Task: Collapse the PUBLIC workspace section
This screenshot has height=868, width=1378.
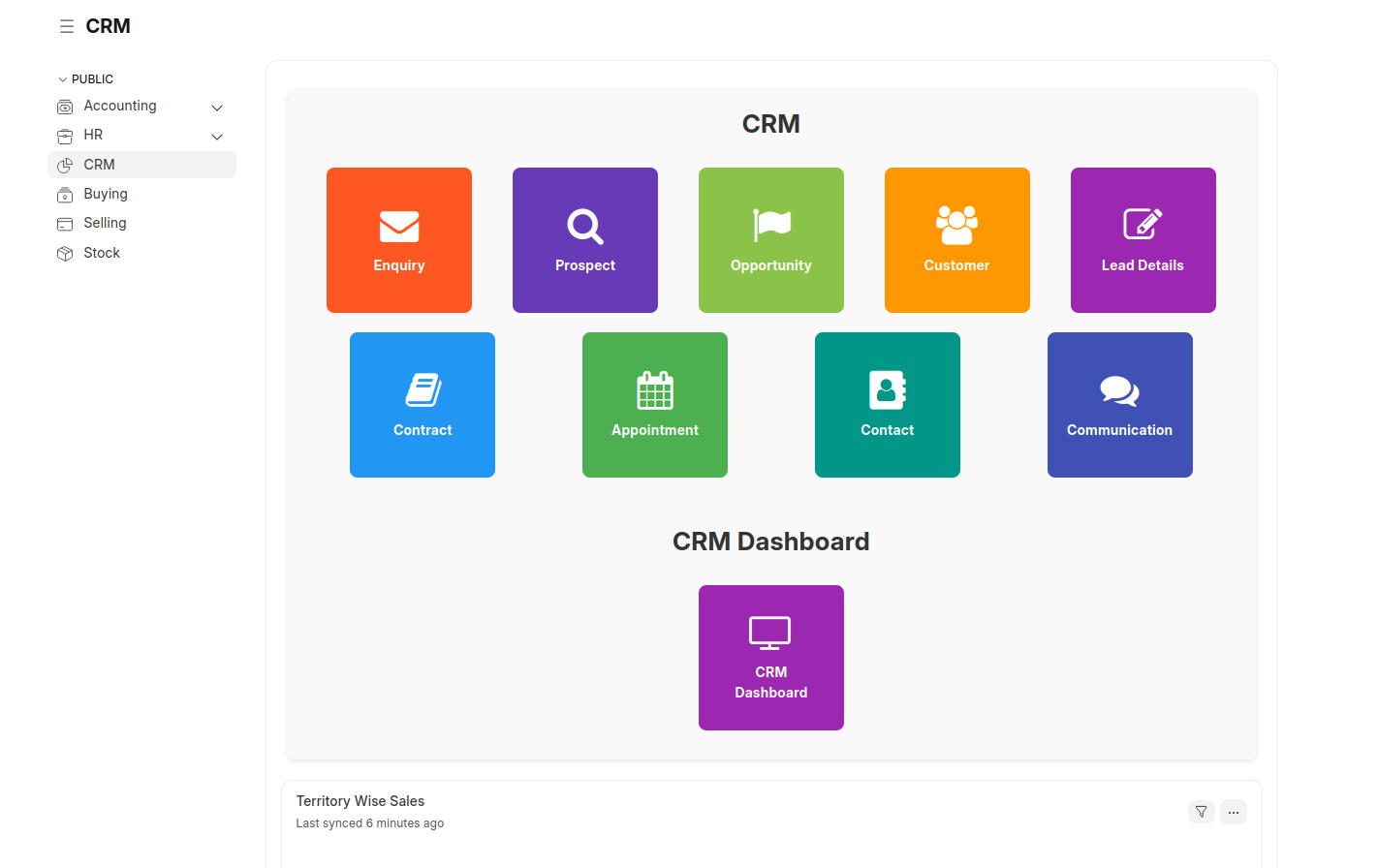Action: (x=61, y=78)
